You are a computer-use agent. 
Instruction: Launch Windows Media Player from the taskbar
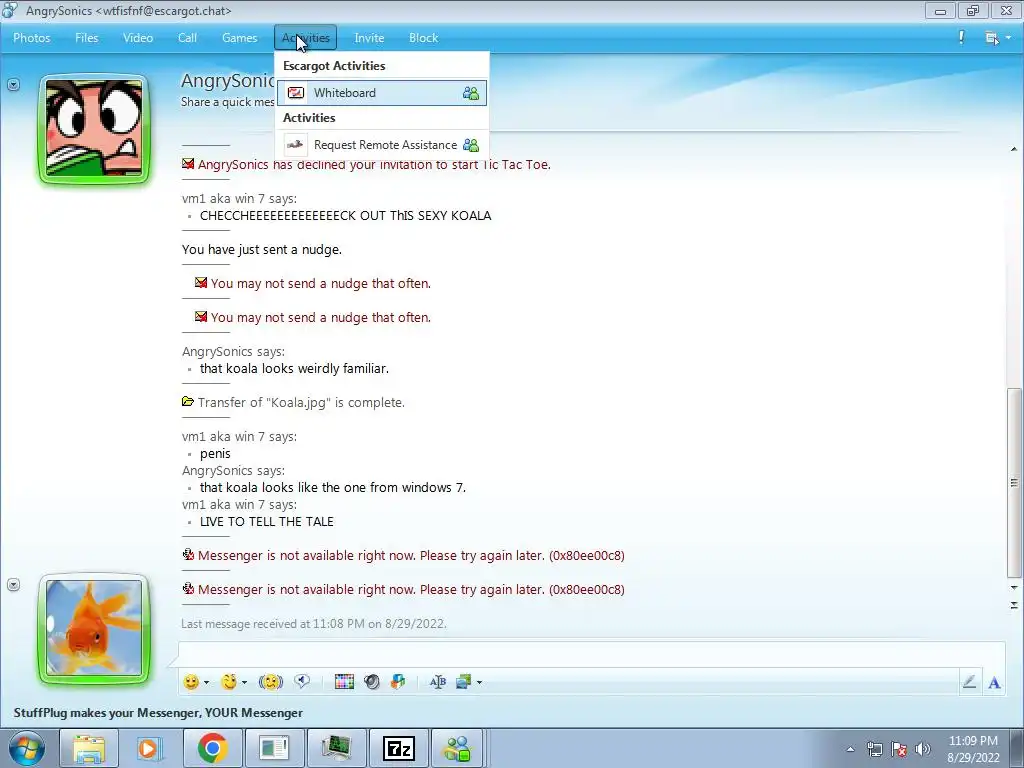tap(150, 748)
